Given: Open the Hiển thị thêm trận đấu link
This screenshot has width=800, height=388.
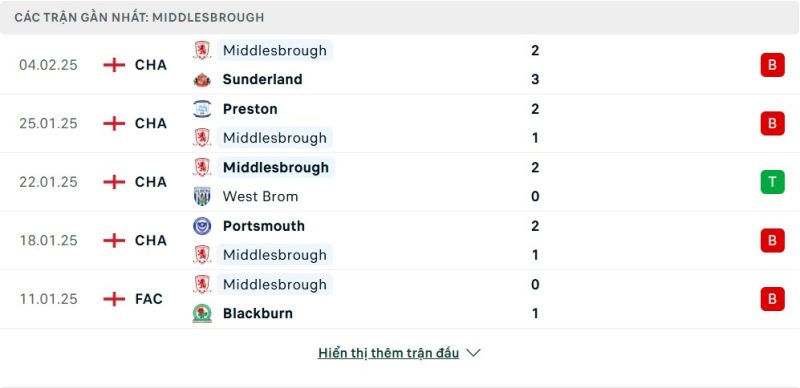Looking at the screenshot, I should point(388,353).
